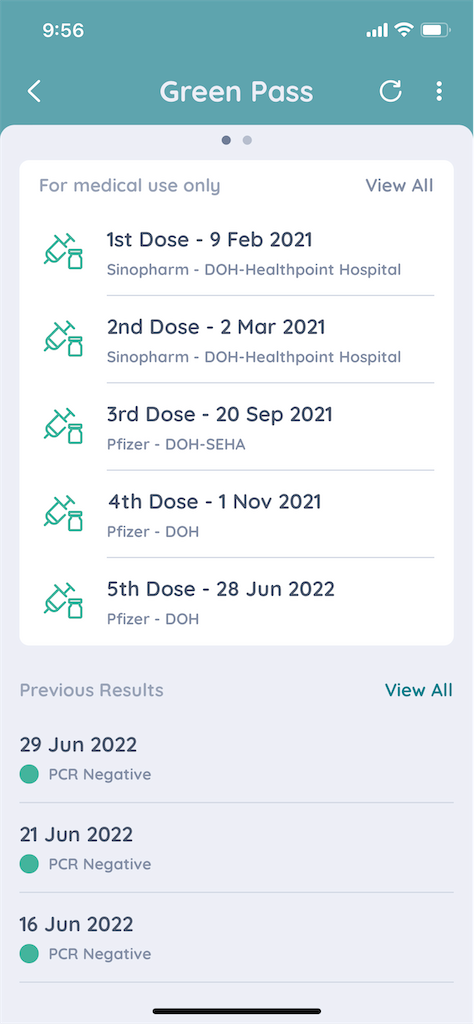Tap the 5th Dose vaccine syringe icon
This screenshot has height=1024, width=474.
[x=63, y=600]
